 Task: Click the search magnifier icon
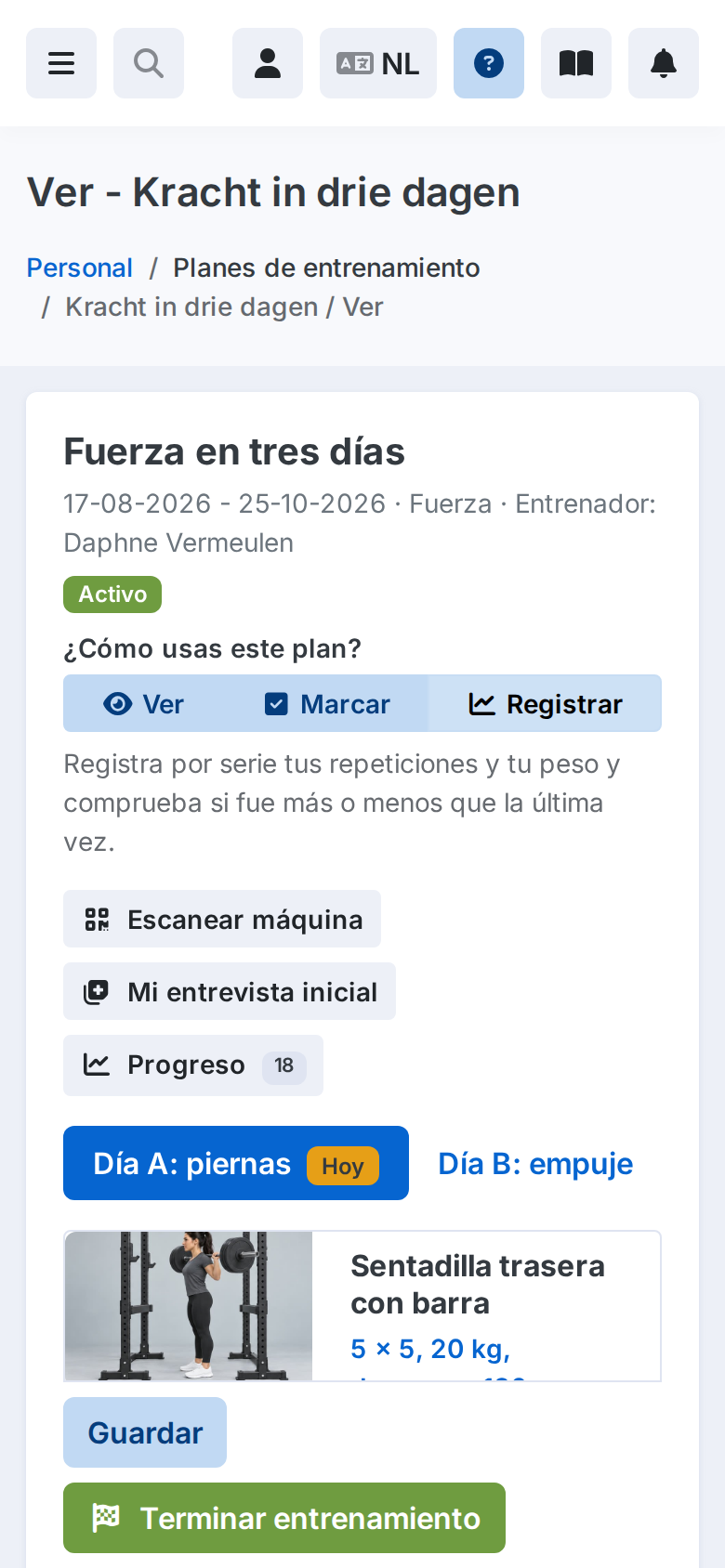[x=149, y=63]
